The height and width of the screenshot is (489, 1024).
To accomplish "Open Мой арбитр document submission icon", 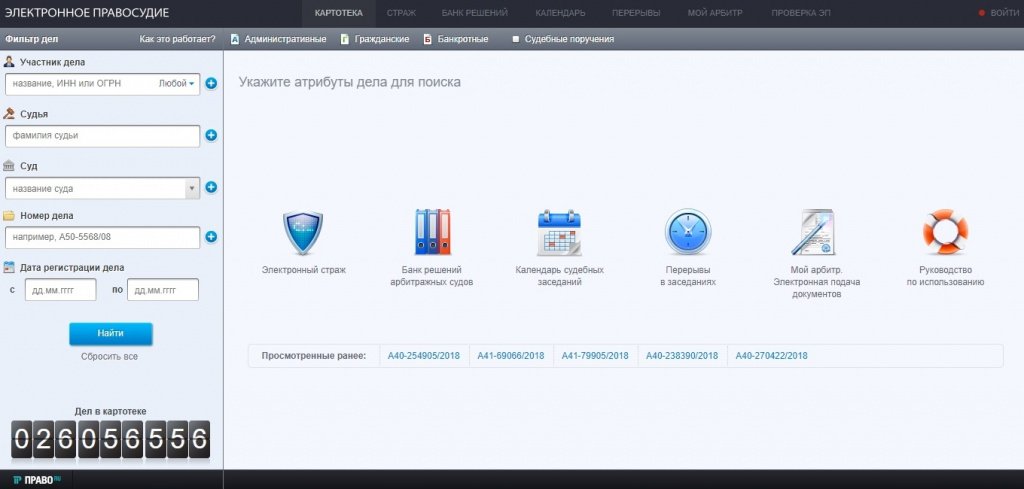I will pos(816,233).
